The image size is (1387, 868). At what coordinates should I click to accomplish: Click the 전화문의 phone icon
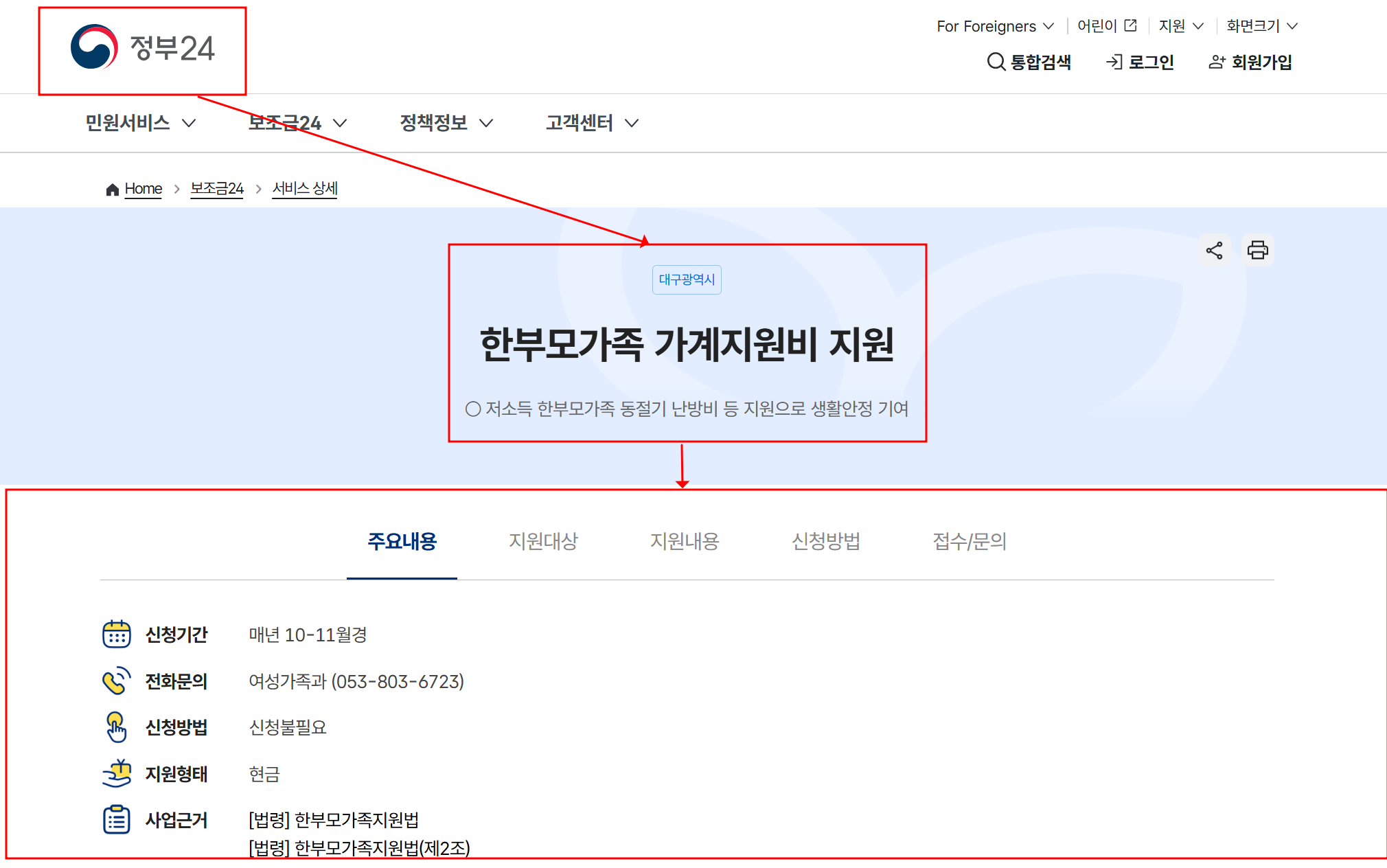coord(116,681)
